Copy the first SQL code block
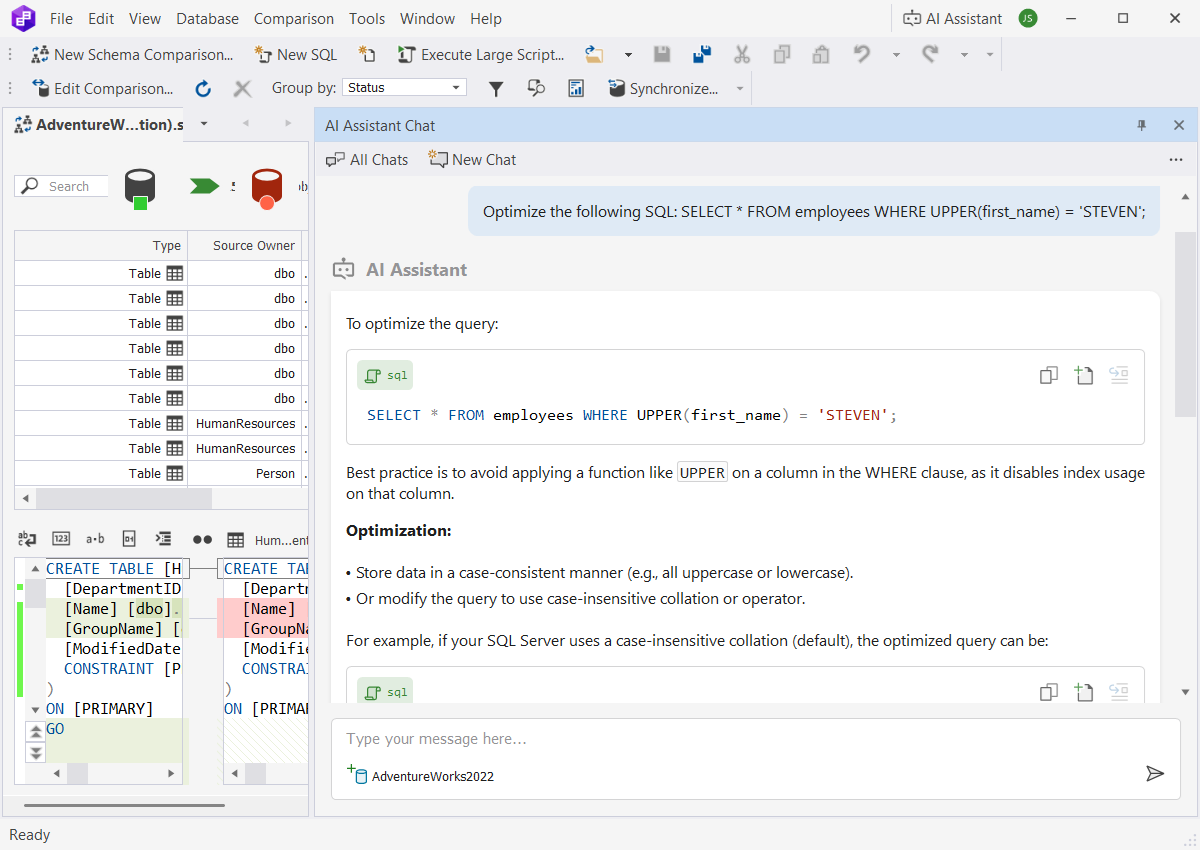1200x850 pixels. coord(1049,375)
